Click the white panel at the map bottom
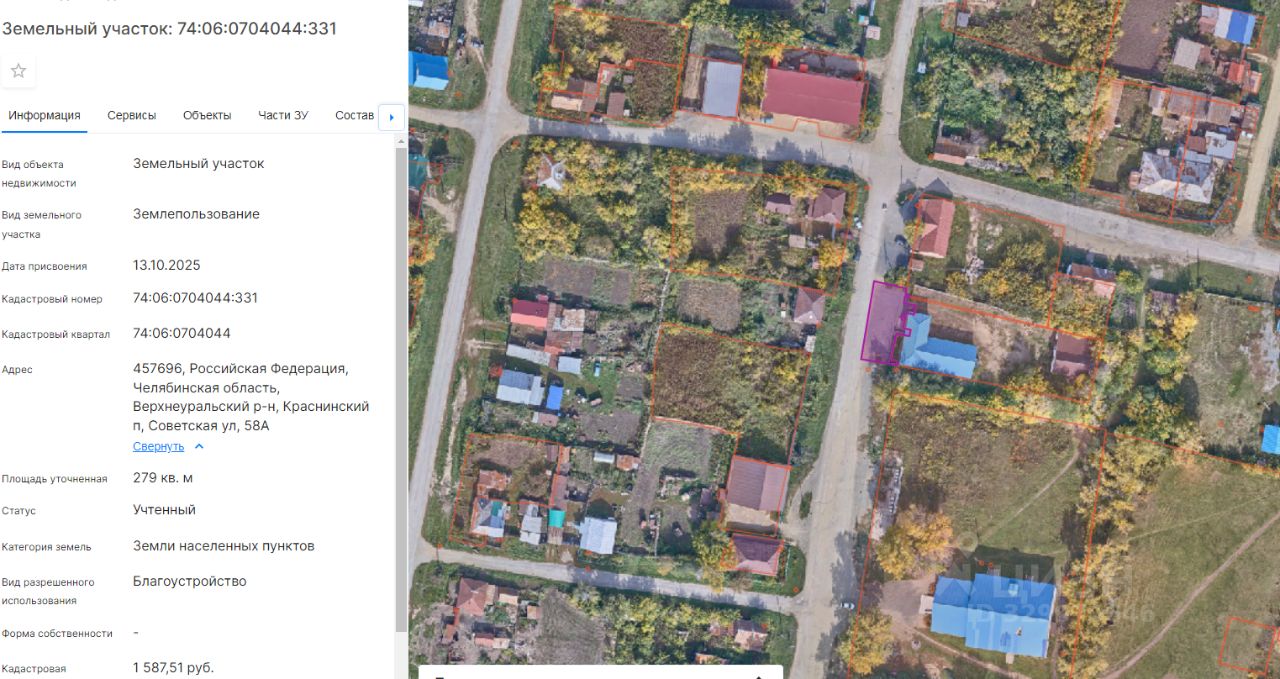Viewport: 1280px width, 679px height. (x=600, y=672)
